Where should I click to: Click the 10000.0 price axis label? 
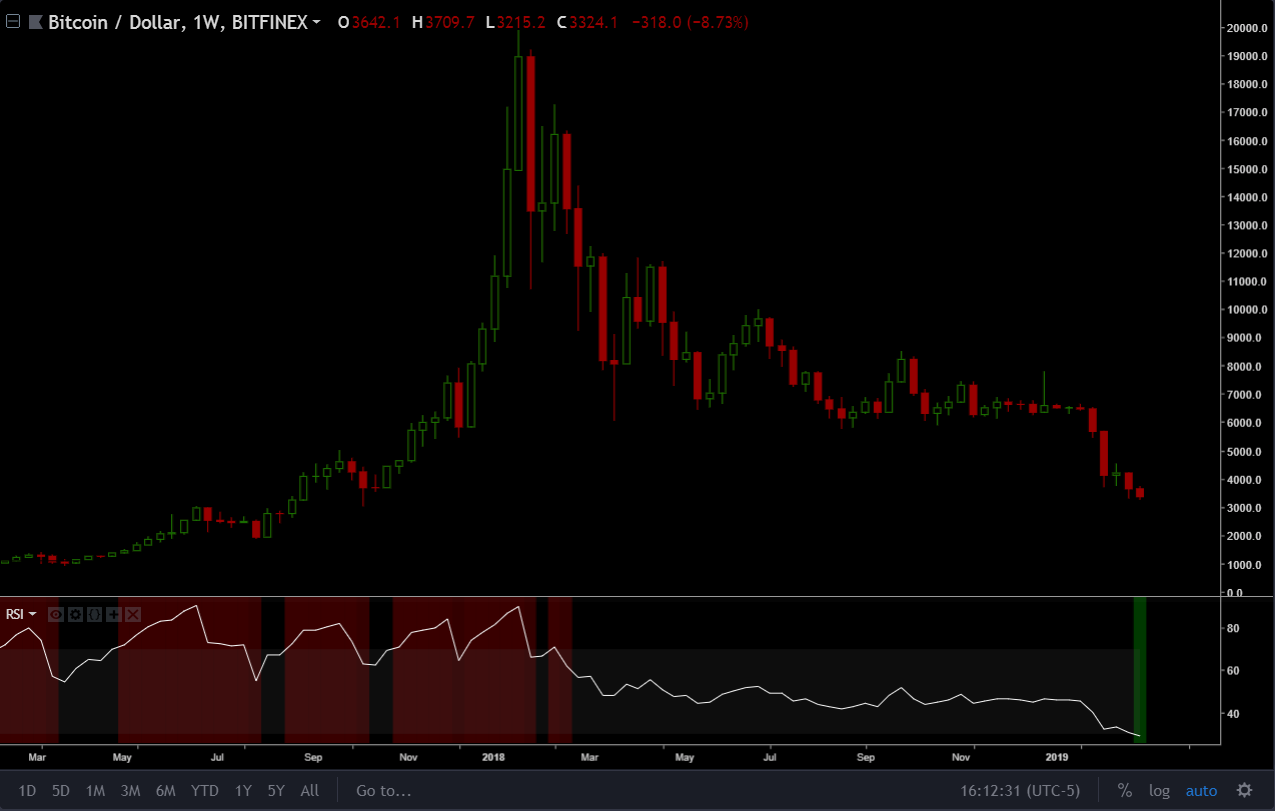(1248, 310)
